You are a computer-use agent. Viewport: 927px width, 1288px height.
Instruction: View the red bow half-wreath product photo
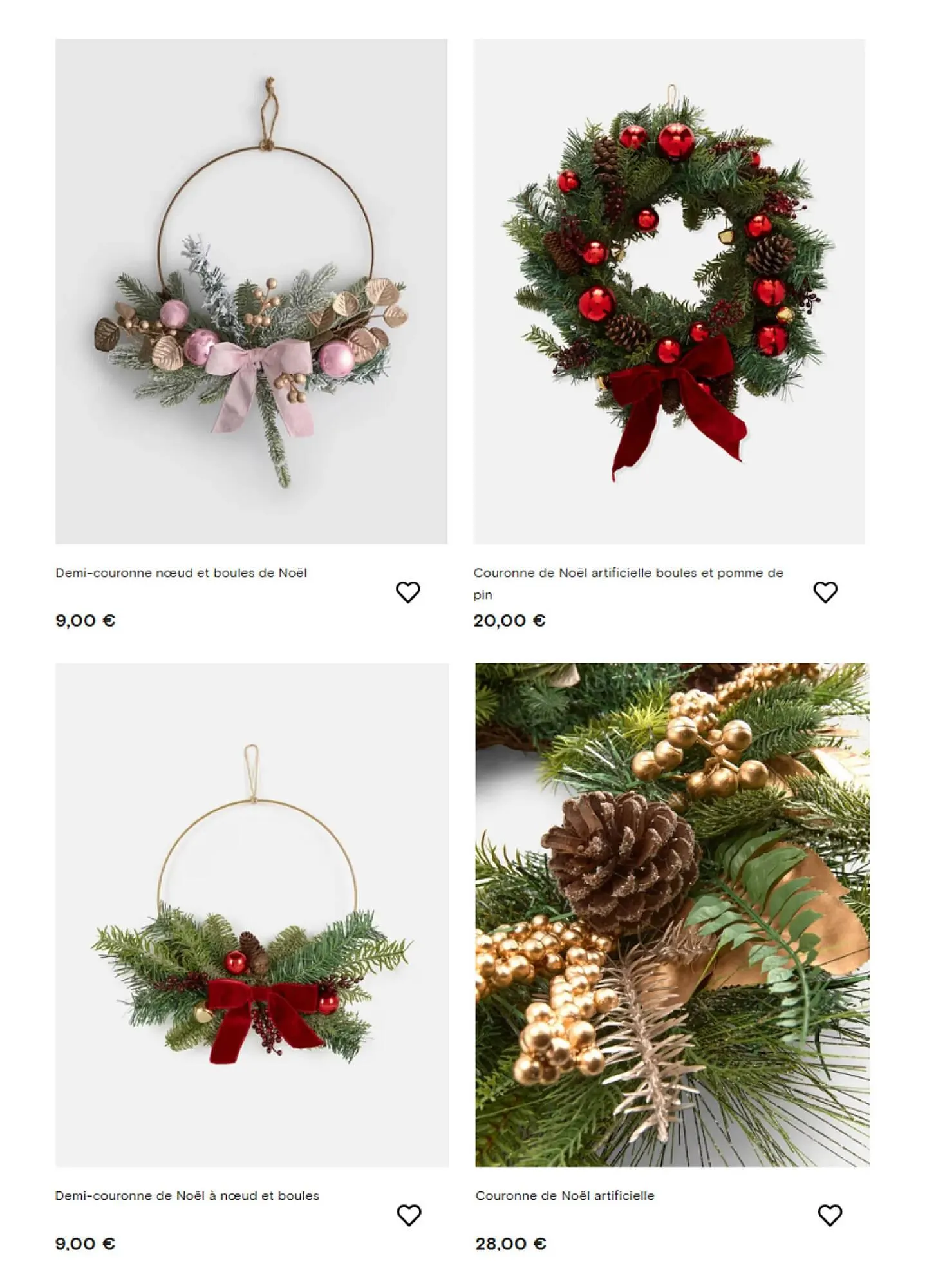[x=252, y=914]
